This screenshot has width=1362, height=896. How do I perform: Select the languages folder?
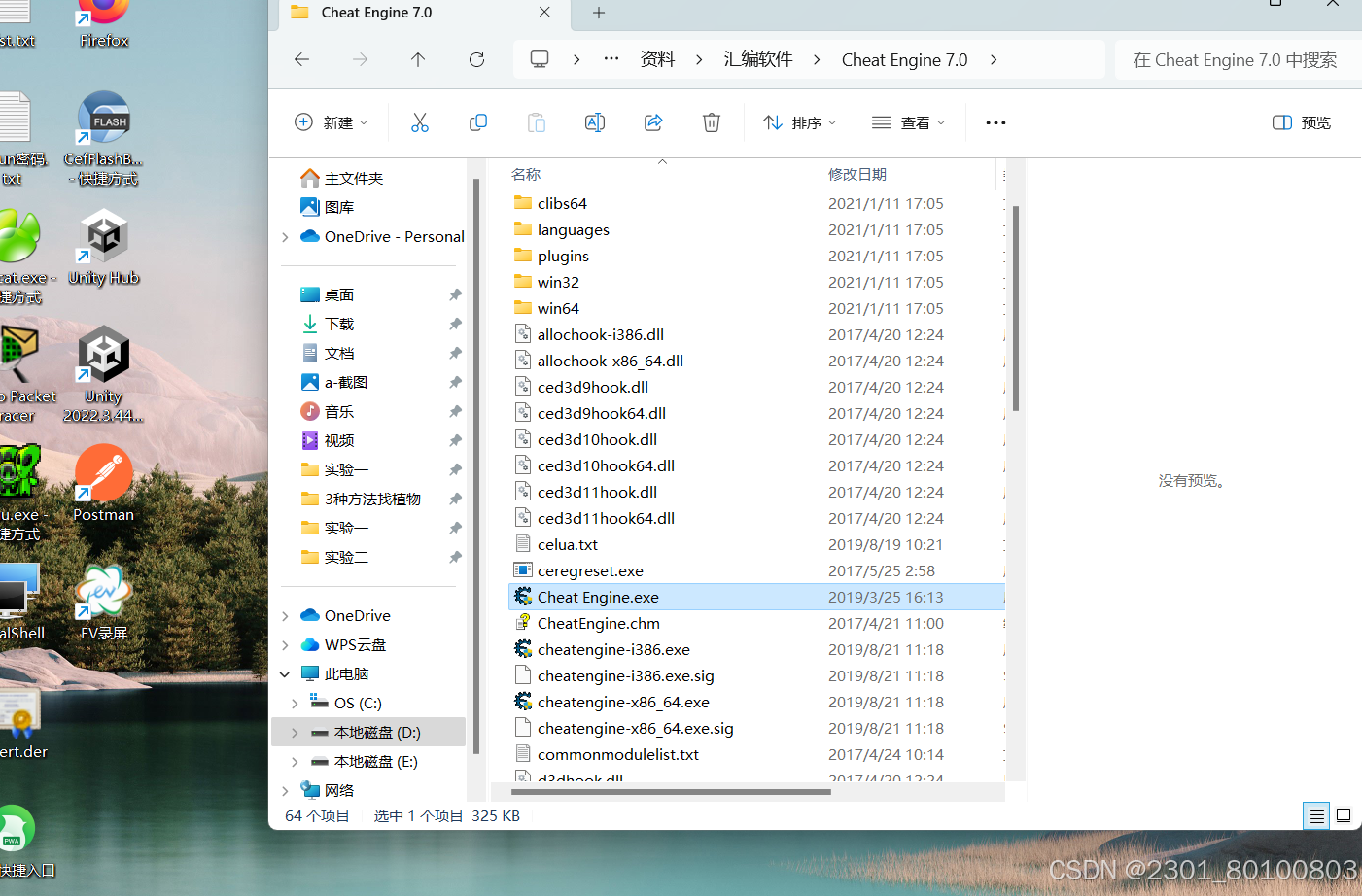pos(573,229)
